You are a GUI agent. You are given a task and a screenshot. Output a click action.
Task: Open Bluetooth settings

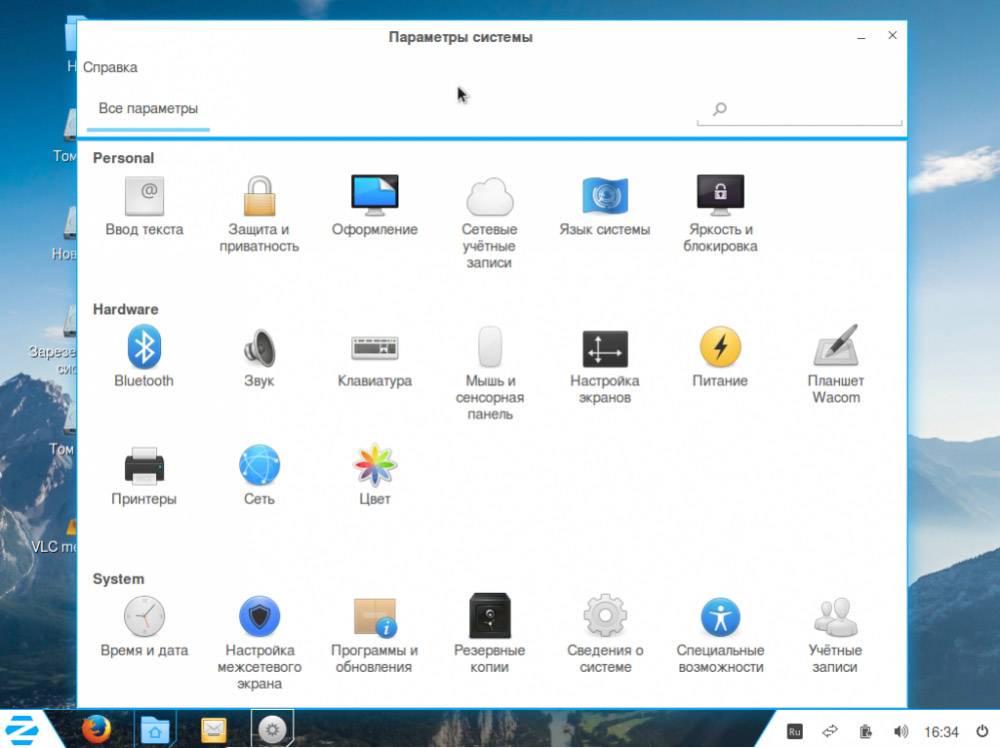(x=144, y=350)
